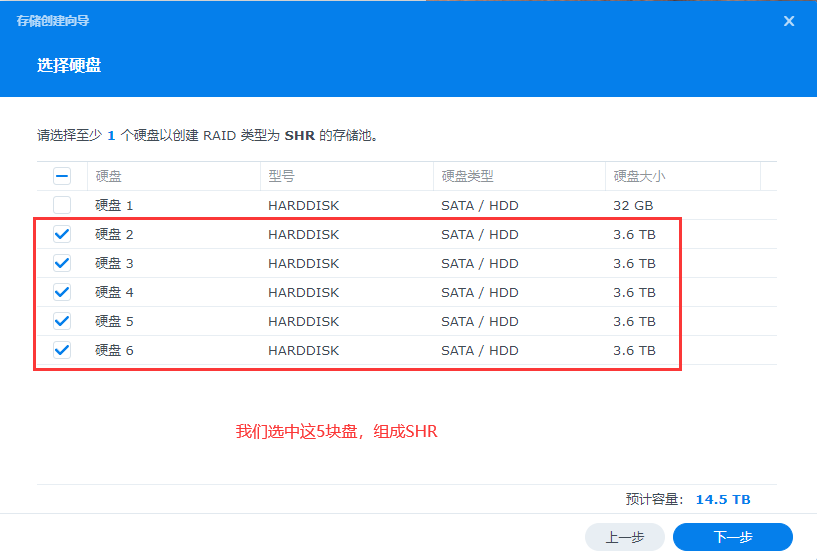
Task: Click the 14.5 TB estimated capacity value
Action: (723, 499)
